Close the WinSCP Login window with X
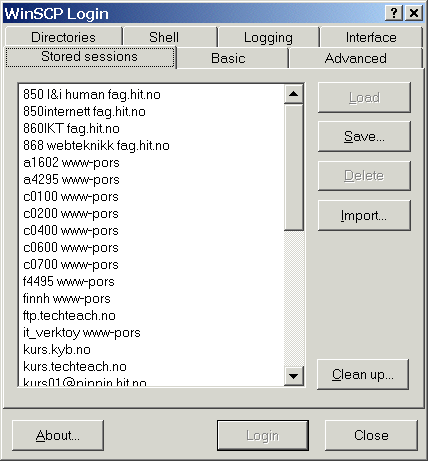The height and width of the screenshot is (461, 428). [414, 13]
